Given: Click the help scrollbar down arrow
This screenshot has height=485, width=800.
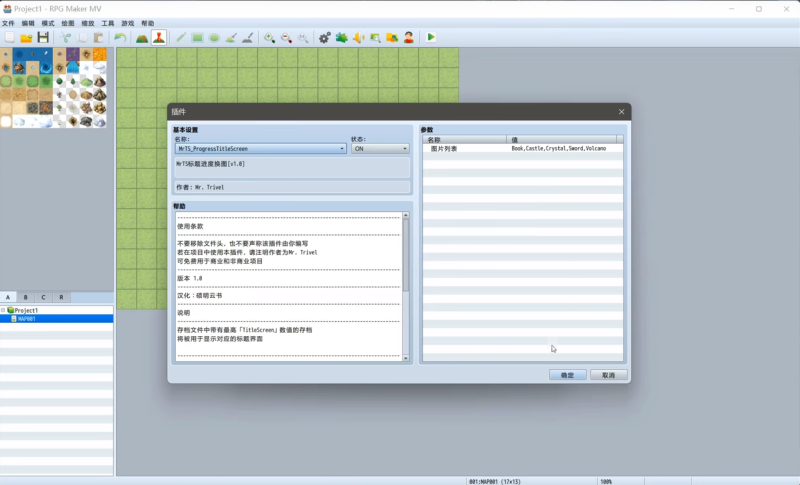Looking at the screenshot, I should pyautogui.click(x=406, y=359).
